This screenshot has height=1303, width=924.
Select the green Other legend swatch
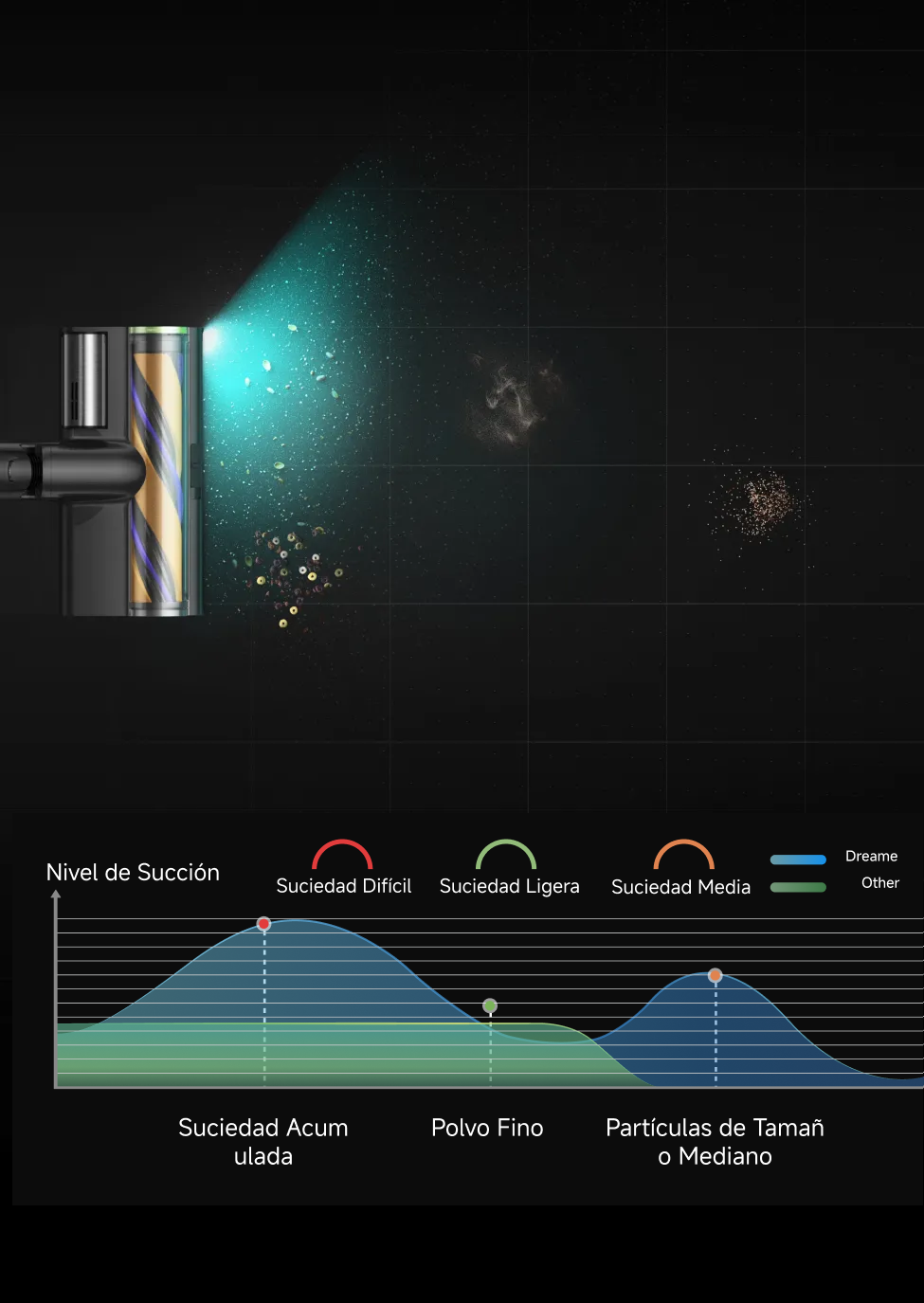[798, 887]
